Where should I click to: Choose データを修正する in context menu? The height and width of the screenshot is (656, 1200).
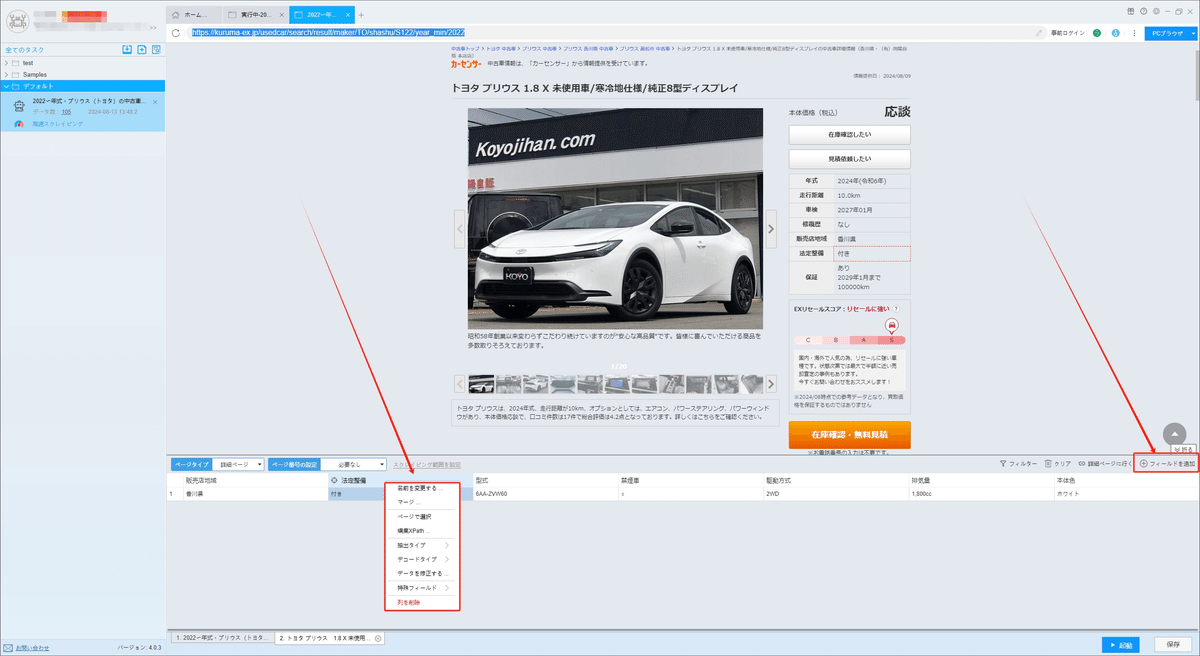pos(421,574)
